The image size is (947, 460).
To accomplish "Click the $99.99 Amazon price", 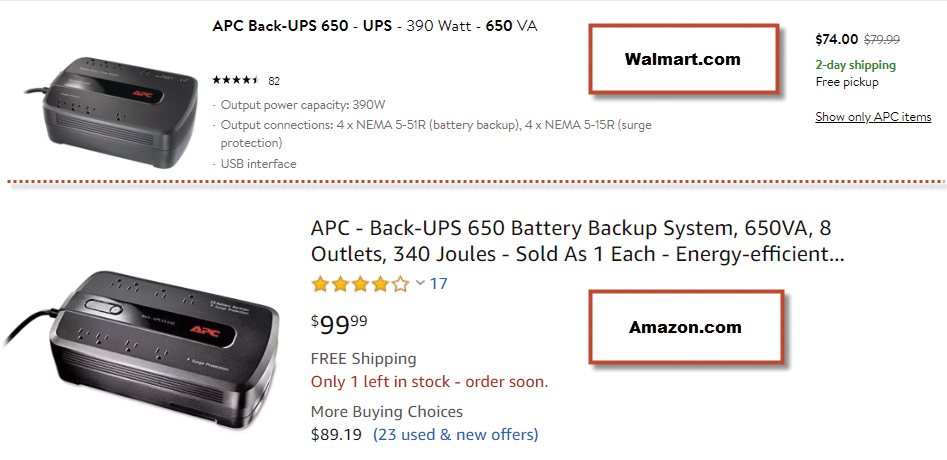I will [339, 322].
